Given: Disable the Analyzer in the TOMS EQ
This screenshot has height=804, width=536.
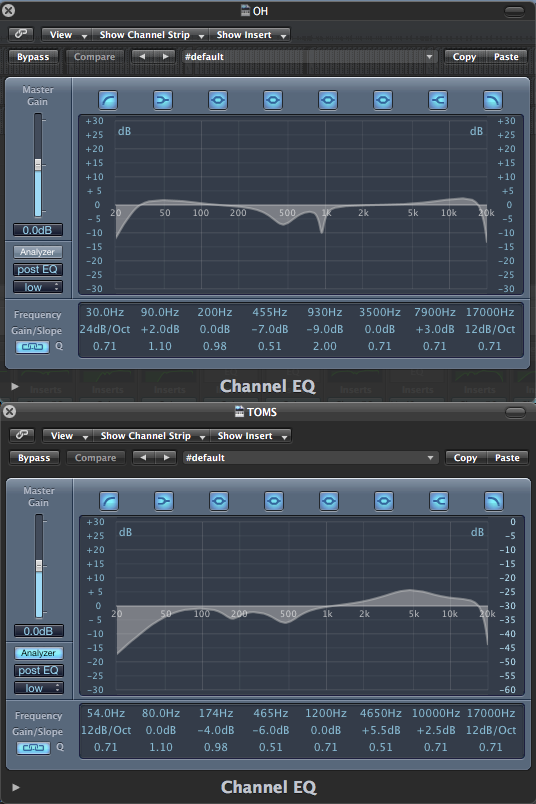Looking at the screenshot, I should tap(38, 653).
